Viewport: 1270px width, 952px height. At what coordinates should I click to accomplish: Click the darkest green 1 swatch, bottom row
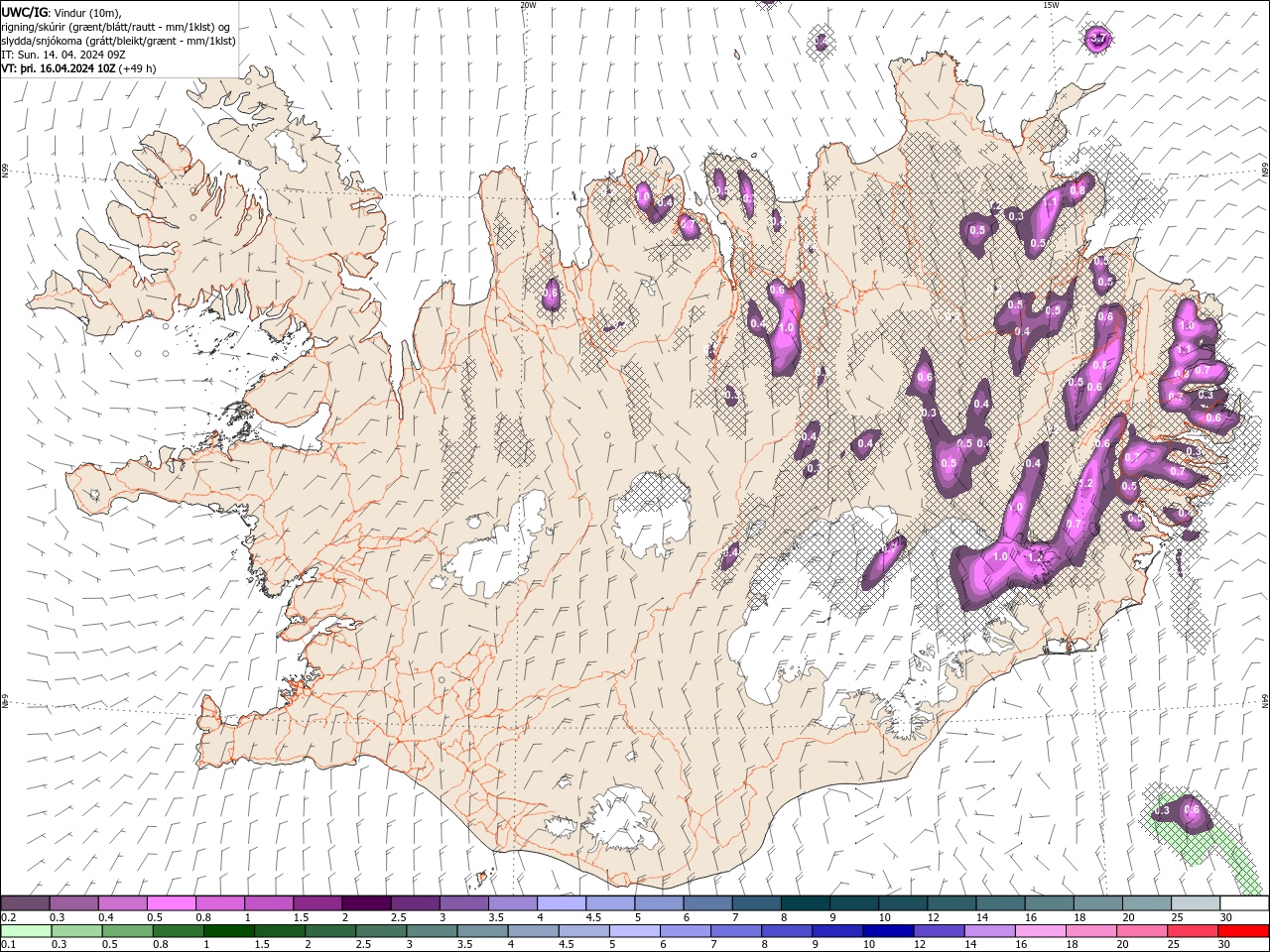pyautogui.click(x=227, y=931)
